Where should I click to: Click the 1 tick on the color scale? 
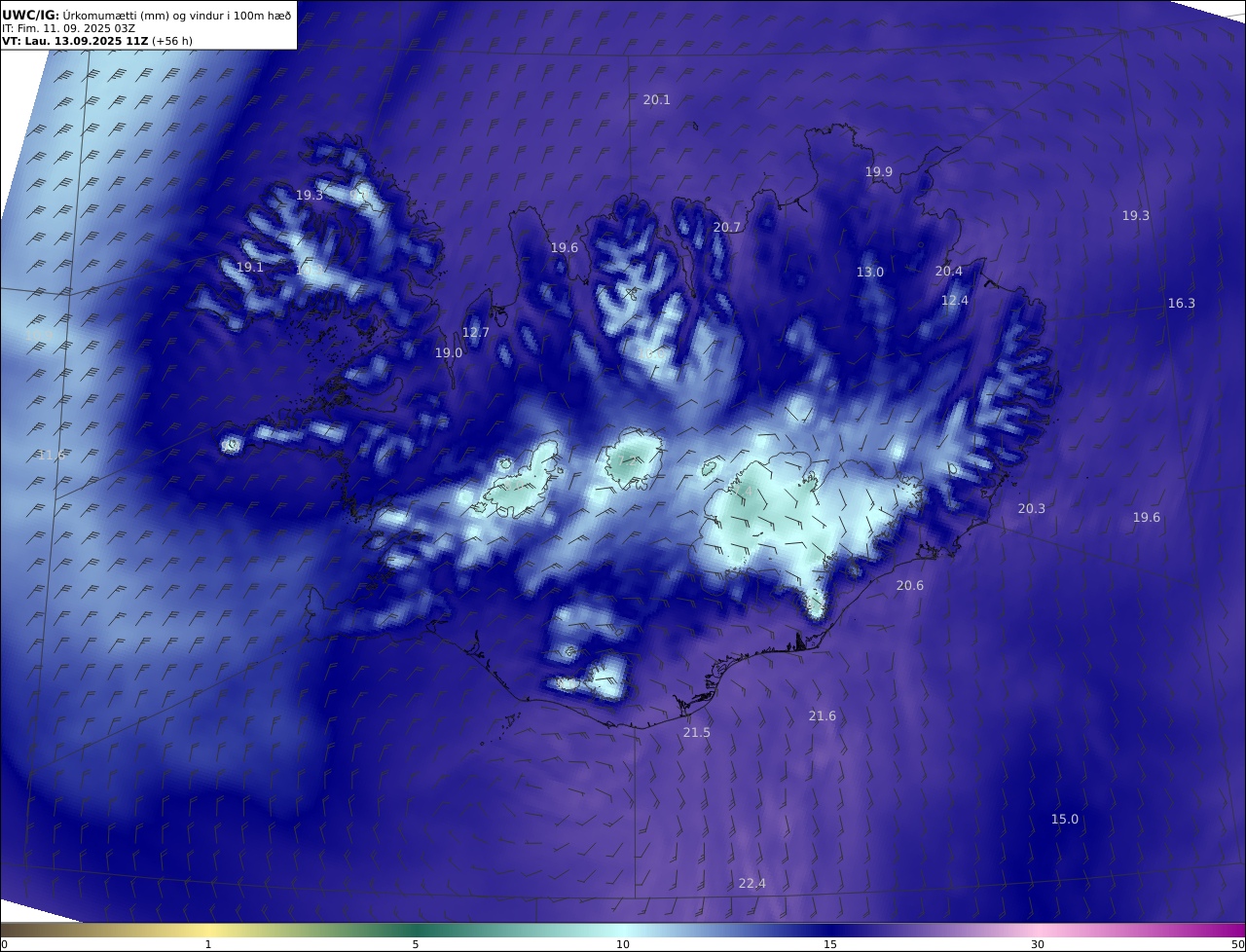click(x=208, y=944)
